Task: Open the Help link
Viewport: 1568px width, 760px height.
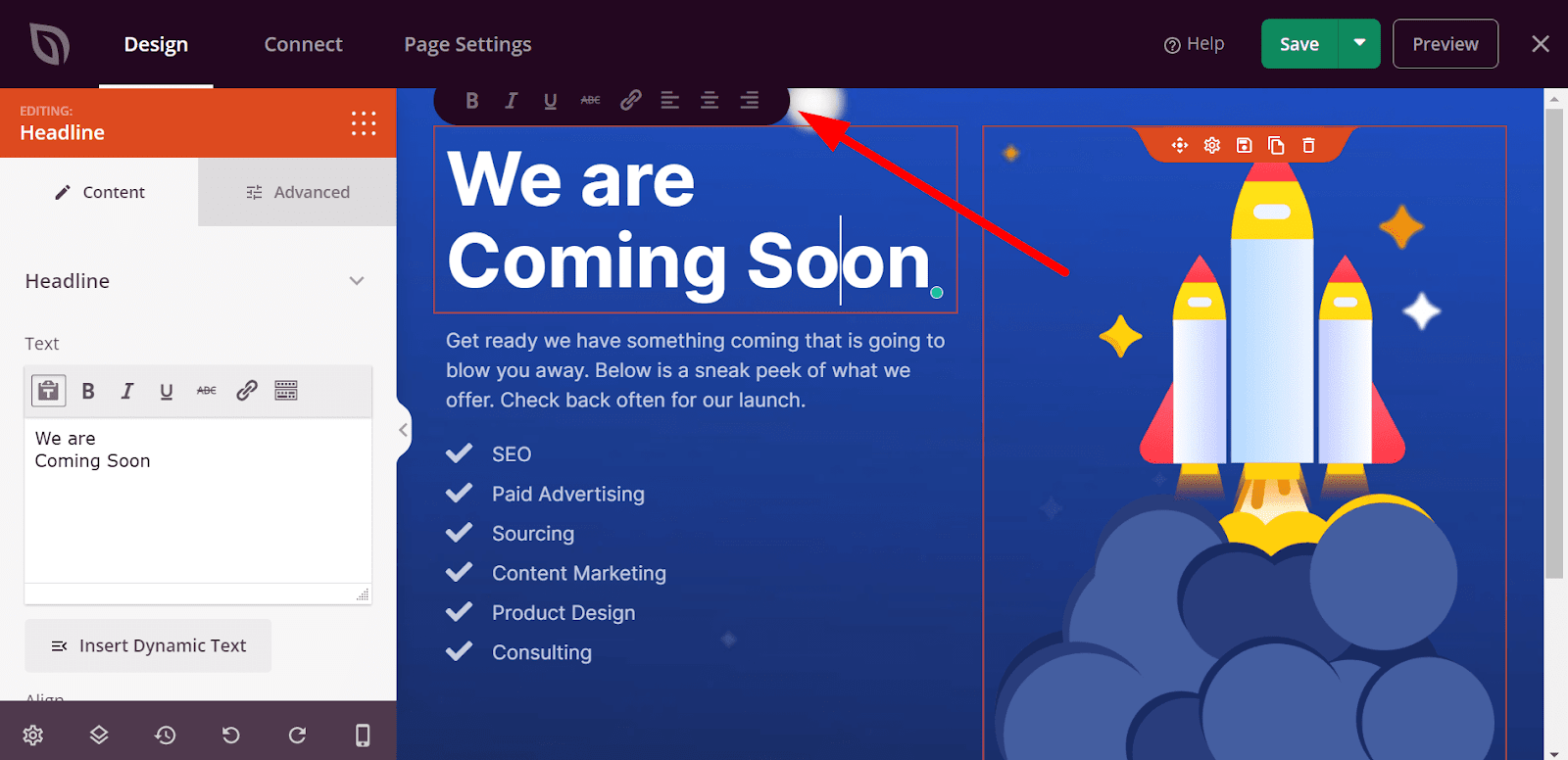Action: click(x=1194, y=44)
